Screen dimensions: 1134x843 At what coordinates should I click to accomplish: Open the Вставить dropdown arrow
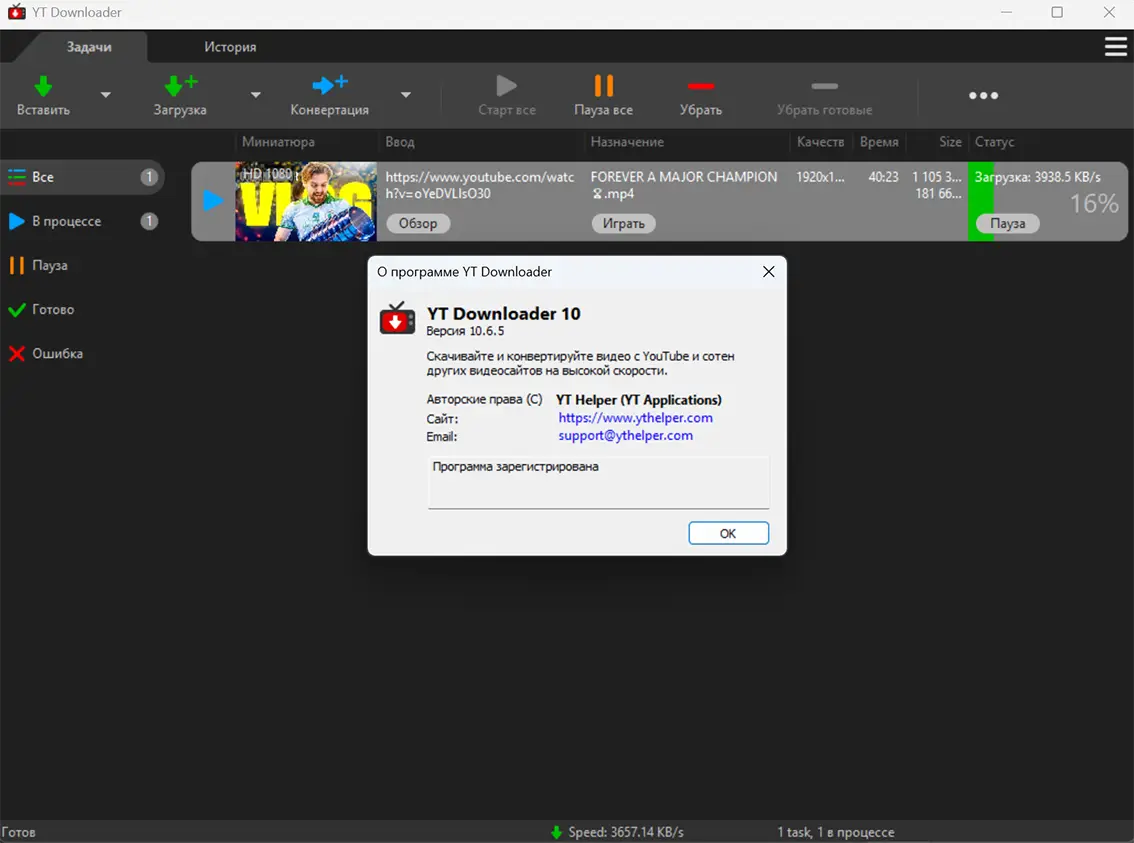(106, 95)
